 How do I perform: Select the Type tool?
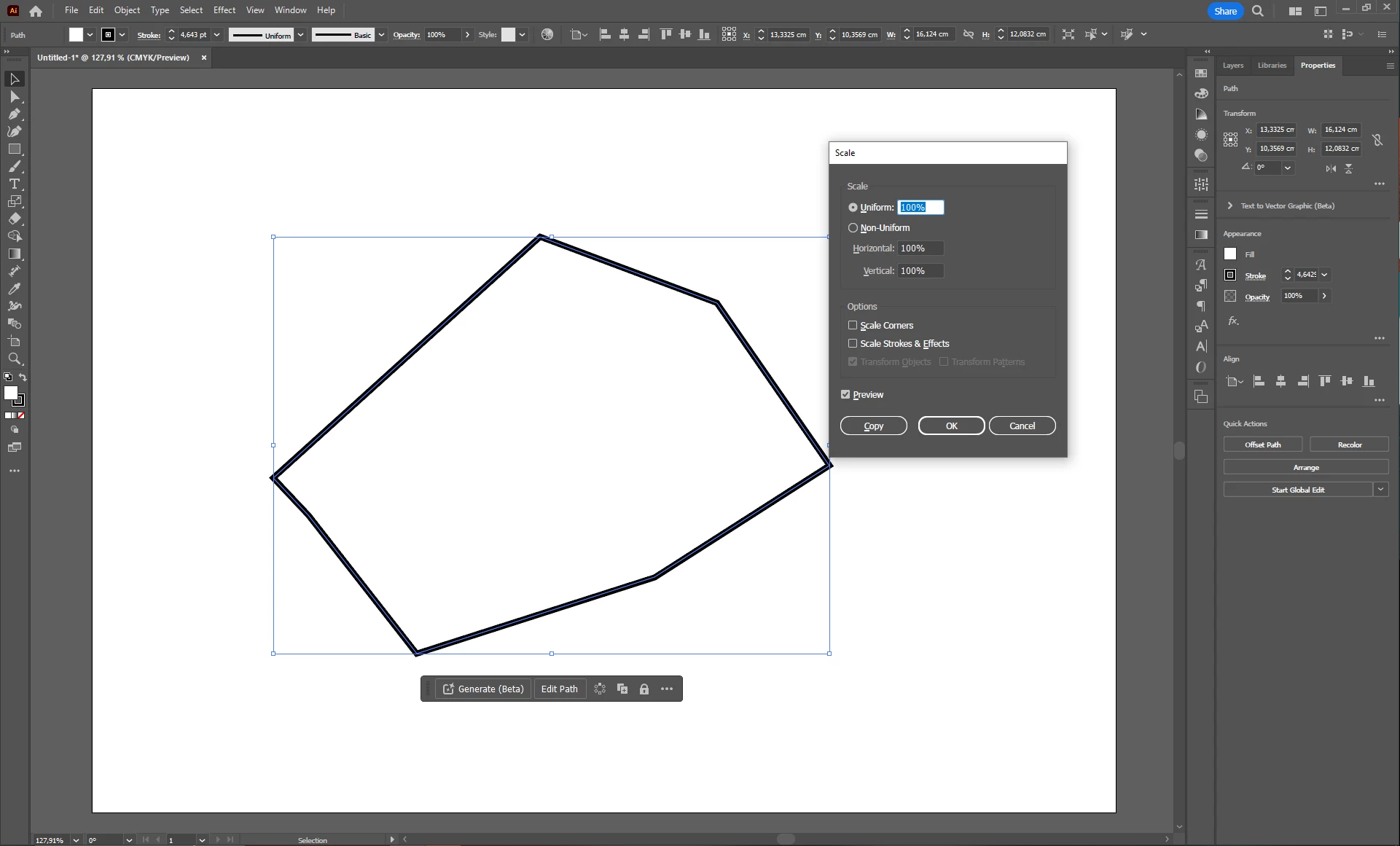[14, 184]
